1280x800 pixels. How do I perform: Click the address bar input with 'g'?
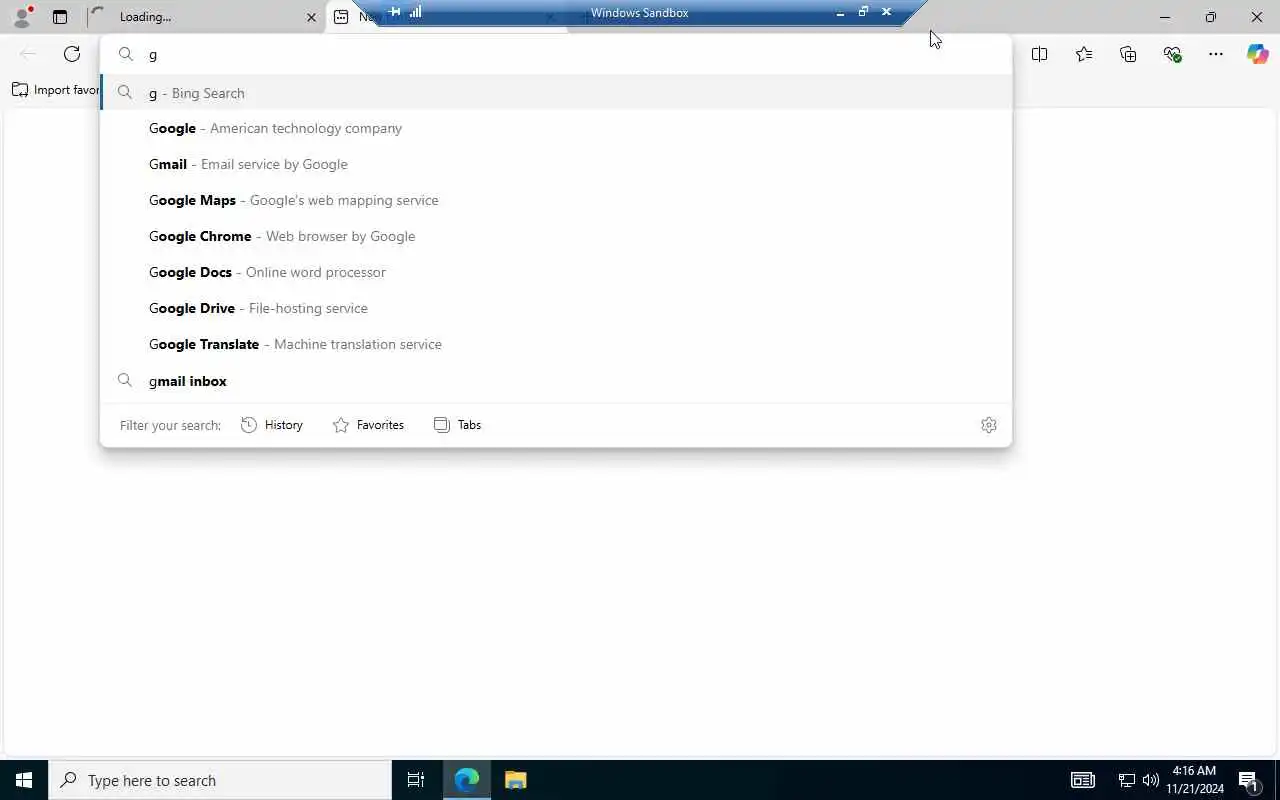[x=556, y=54]
